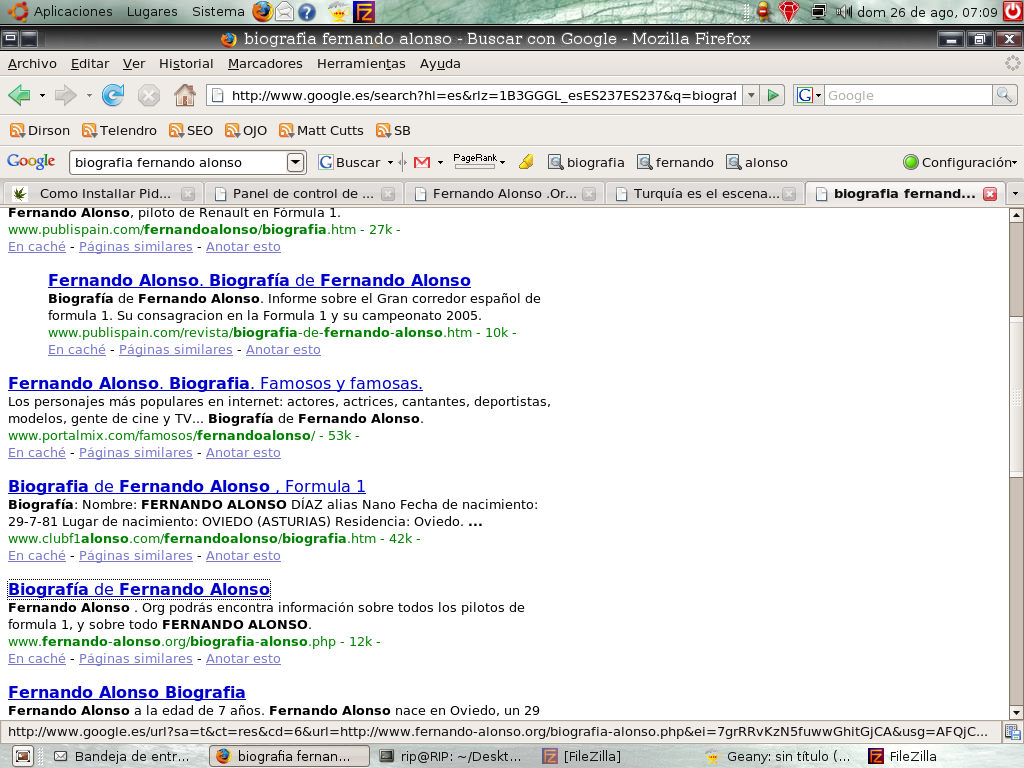This screenshot has width=1024, height=768.
Task: Find the word 'biografia' on page
Action: click(x=586, y=162)
